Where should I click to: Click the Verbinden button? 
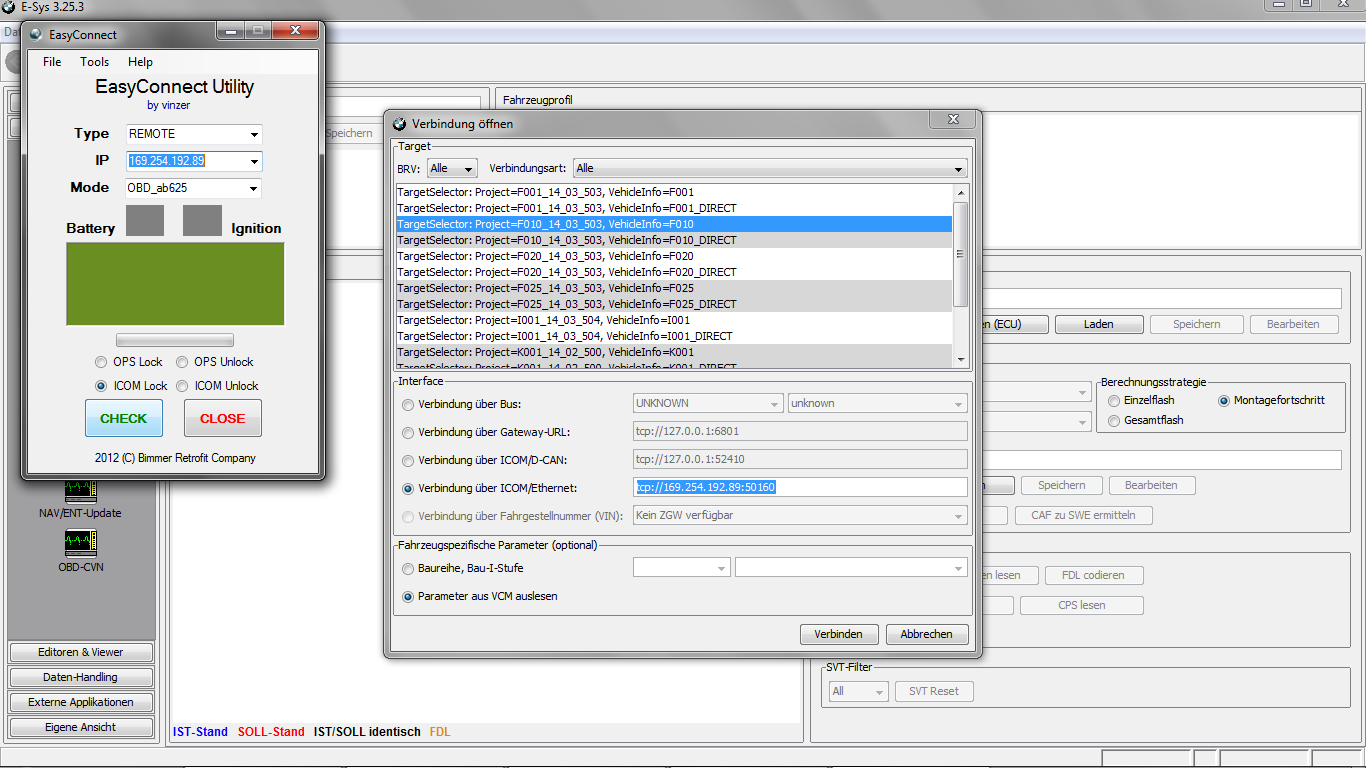pyautogui.click(x=839, y=634)
